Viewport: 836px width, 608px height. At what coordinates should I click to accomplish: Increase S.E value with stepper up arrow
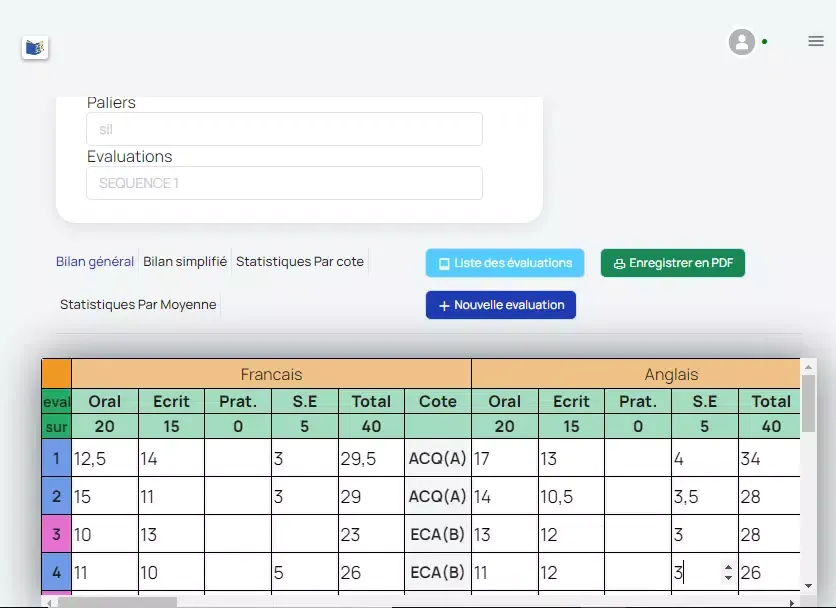tap(728, 567)
